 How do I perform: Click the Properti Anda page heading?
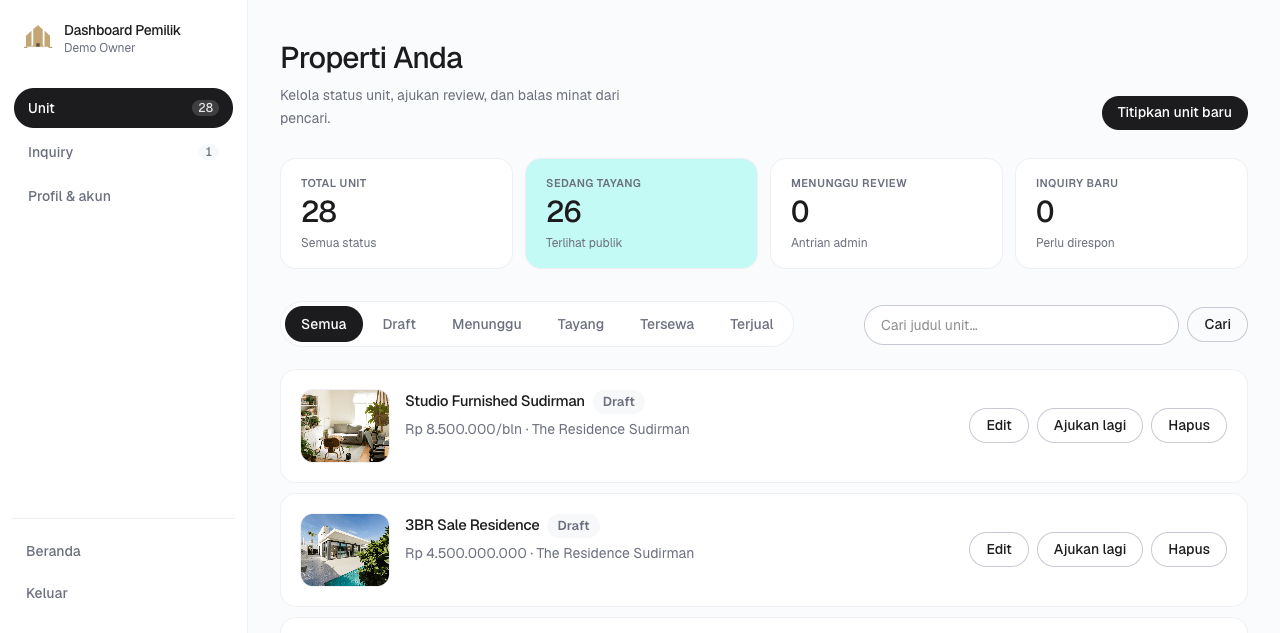[x=371, y=58]
